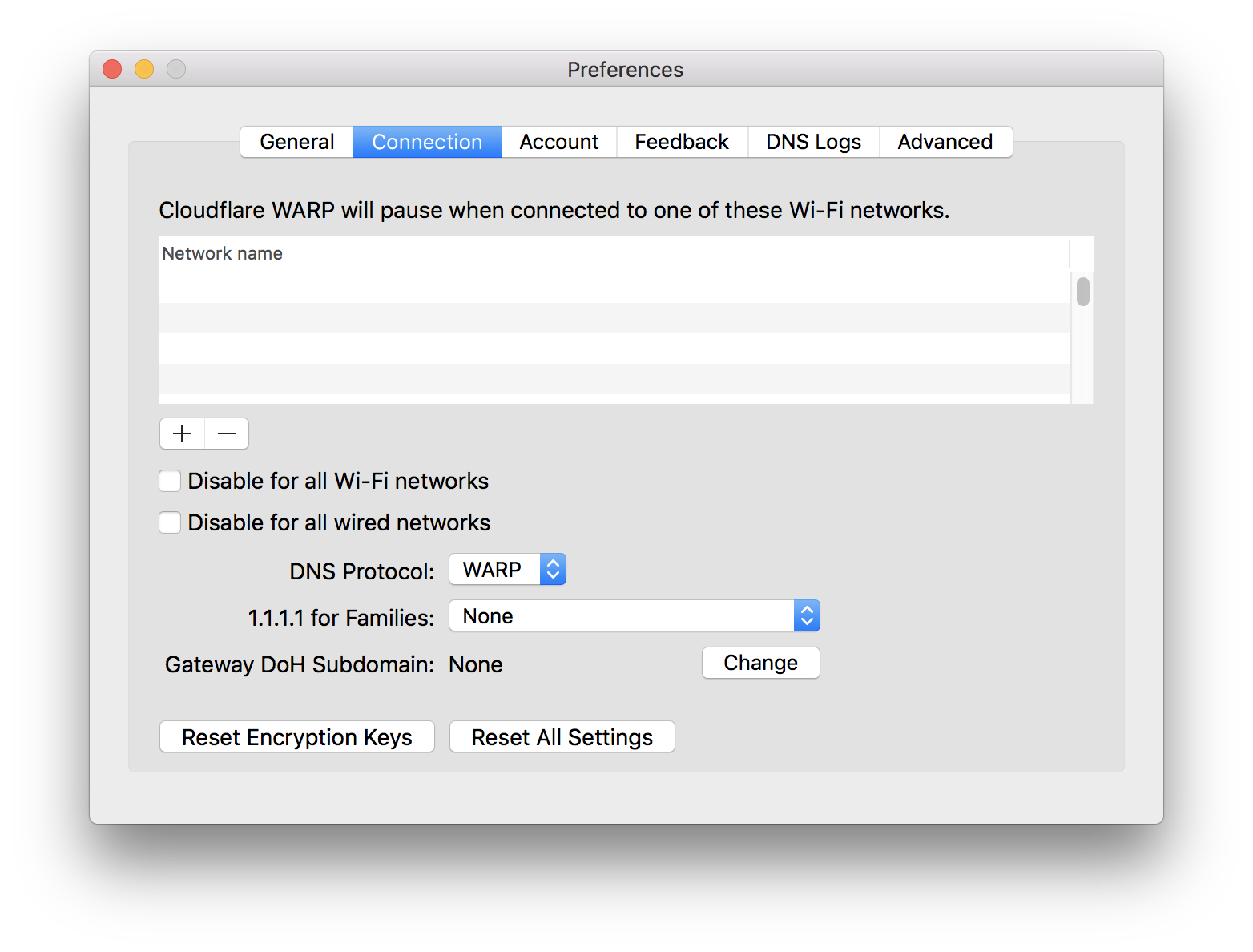Open the DNS Protocol WARP dropdown
Viewport: 1253px width, 952px height.
pyautogui.click(x=507, y=570)
